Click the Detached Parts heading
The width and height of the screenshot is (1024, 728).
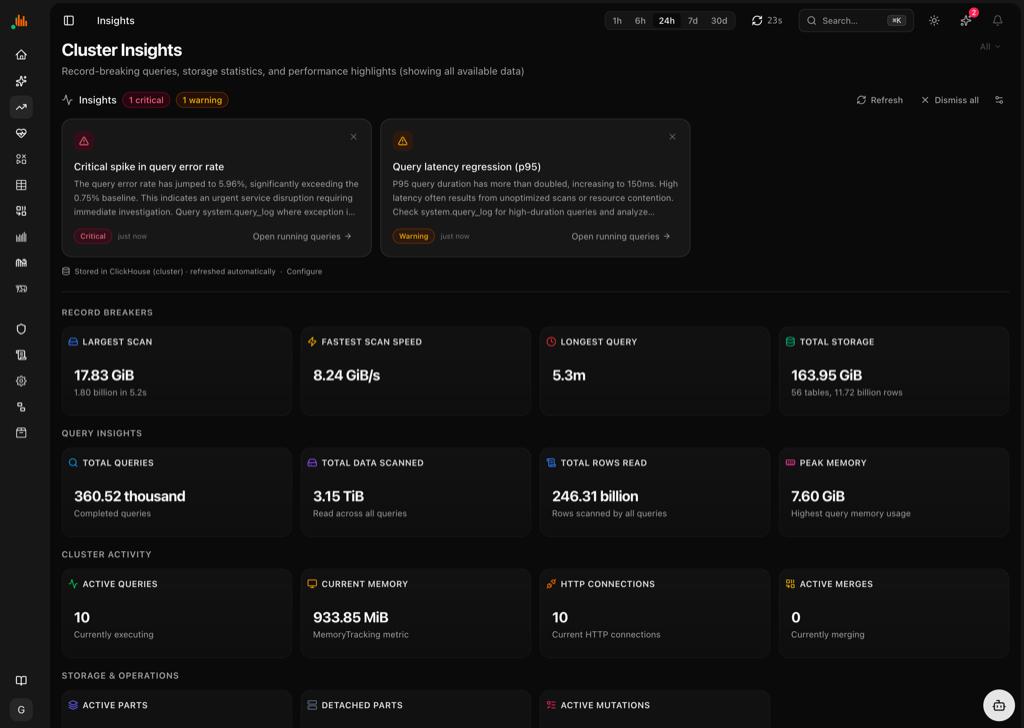[362, 705]
